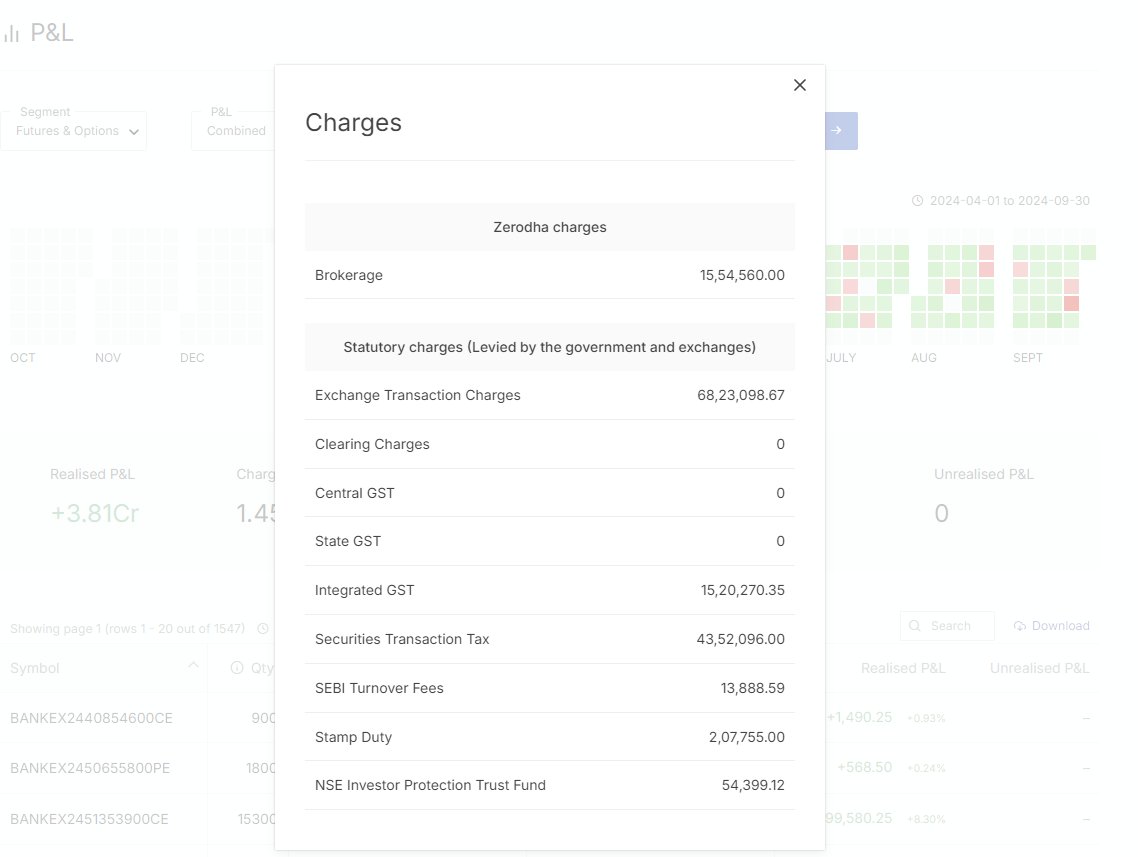Image resolution: width=1138 pixels, height=857 pixels.
Task: Click Central GST label
Action: click(355, 493)
